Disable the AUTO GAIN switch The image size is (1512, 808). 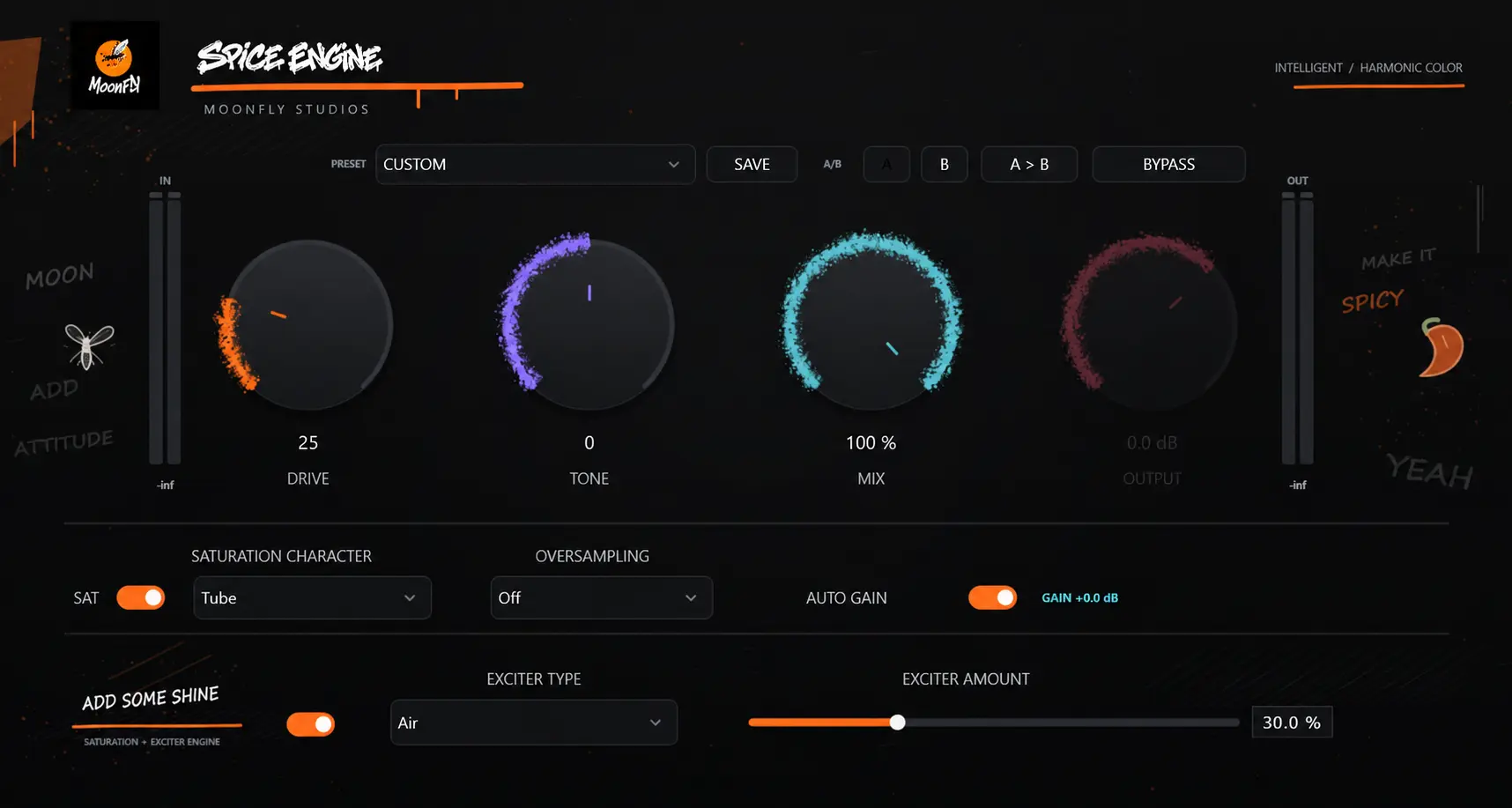coord(992,597)
